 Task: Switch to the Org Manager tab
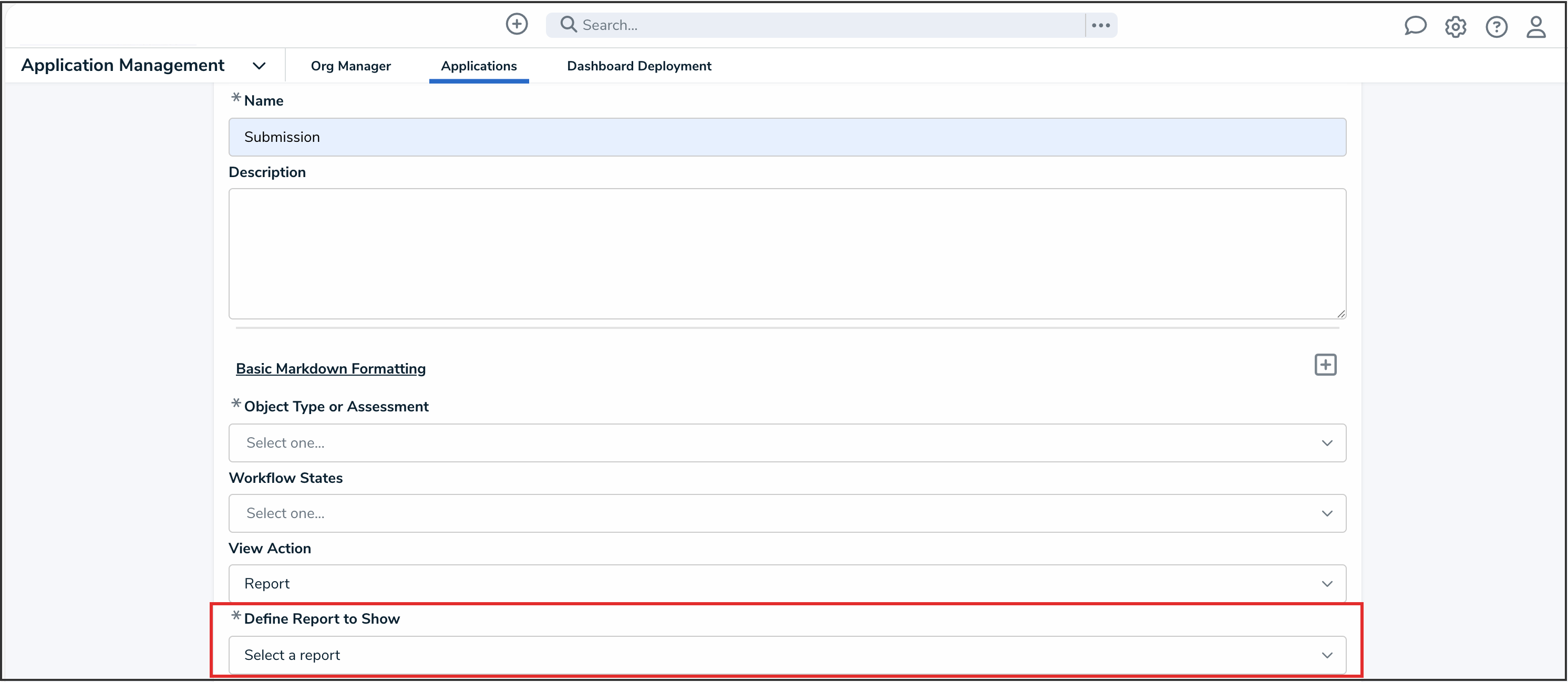(x=350, y=66)
